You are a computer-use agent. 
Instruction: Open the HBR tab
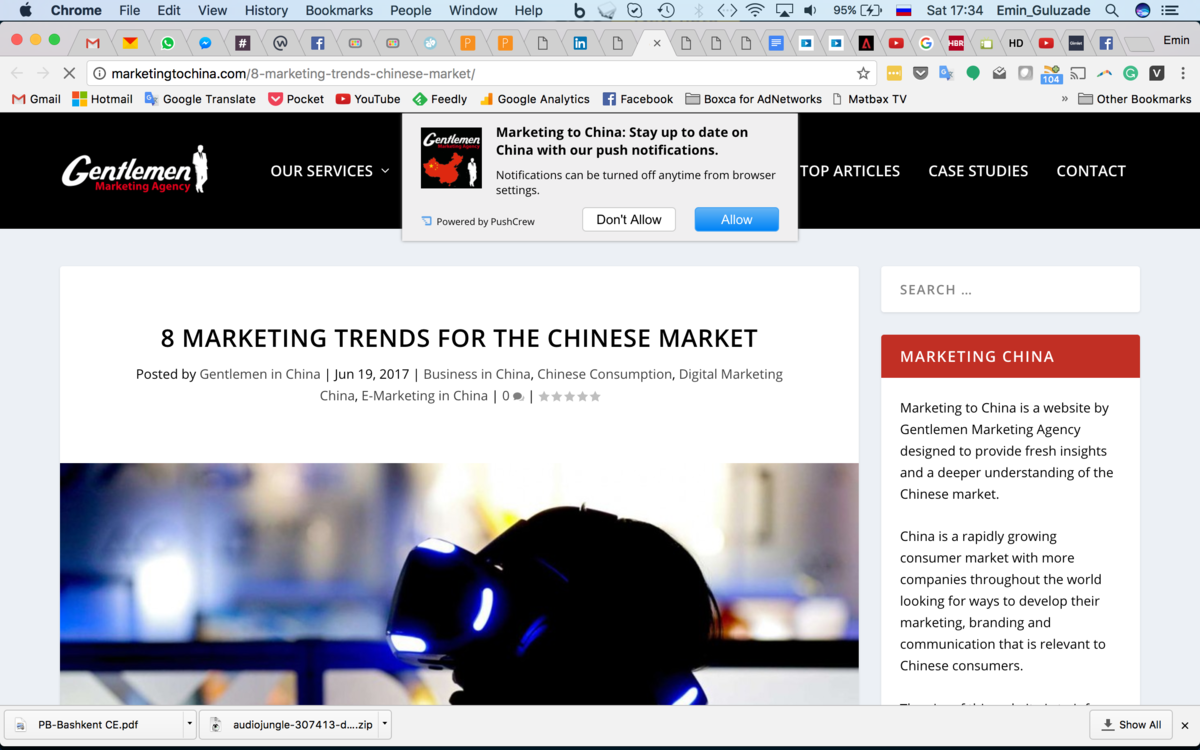(x=956, y=43)
